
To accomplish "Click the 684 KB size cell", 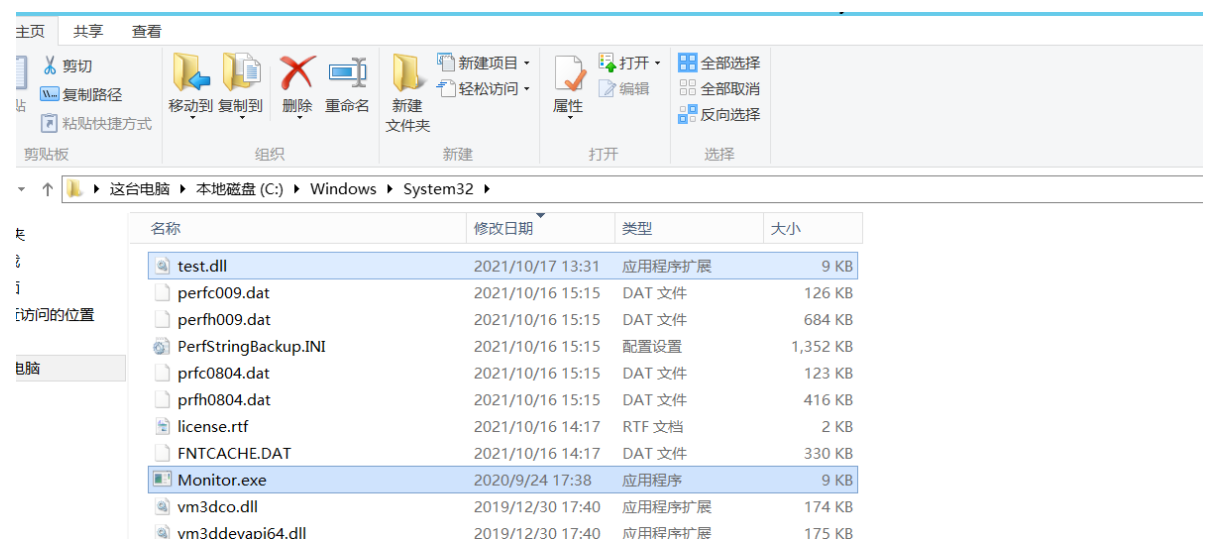I will click(828, 320).
